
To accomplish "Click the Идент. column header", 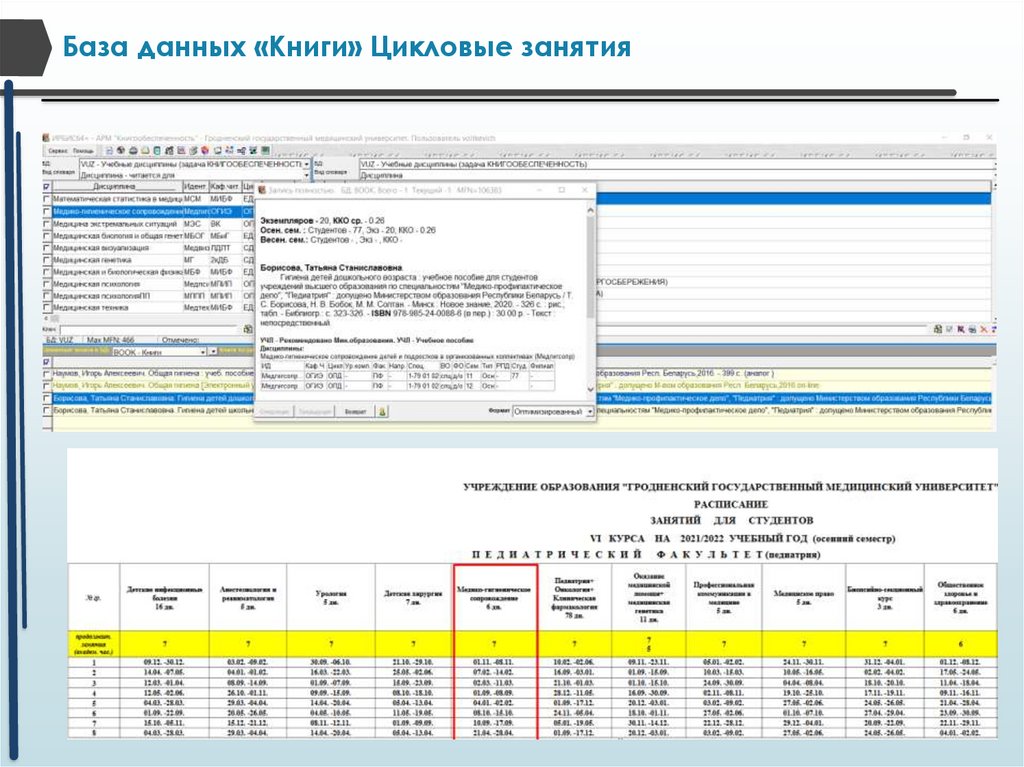I will coord(195,187).
